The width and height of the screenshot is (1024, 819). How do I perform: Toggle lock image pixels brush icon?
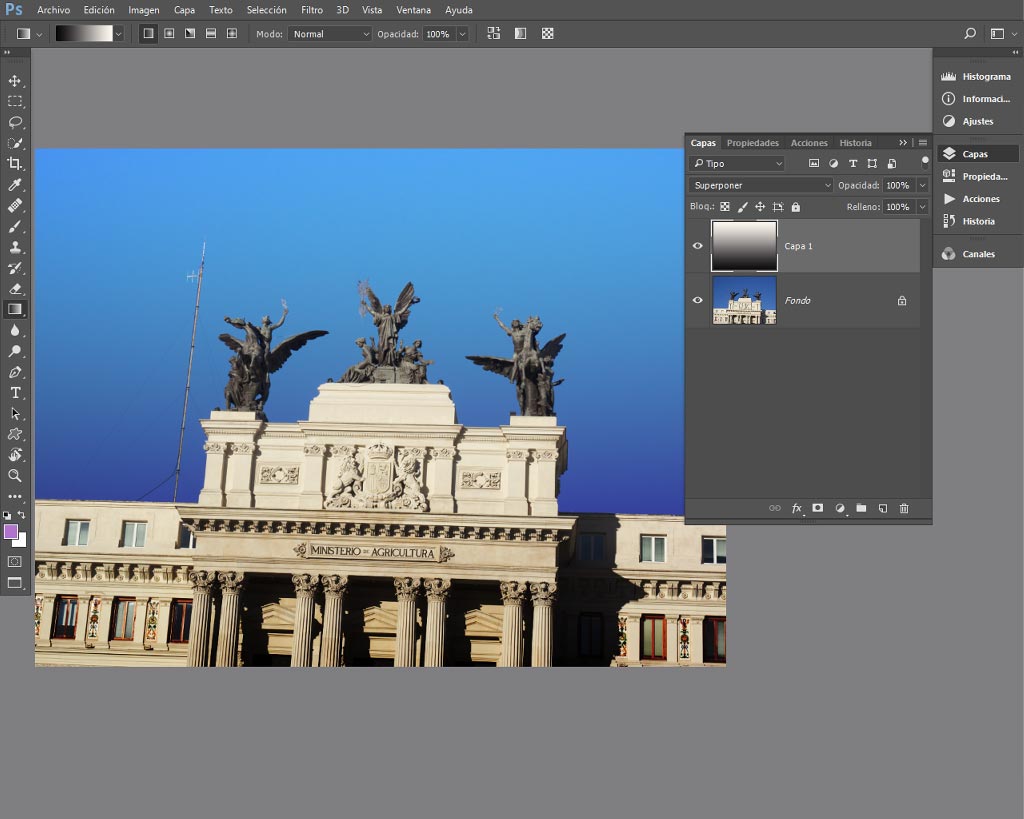click(743, 207)
